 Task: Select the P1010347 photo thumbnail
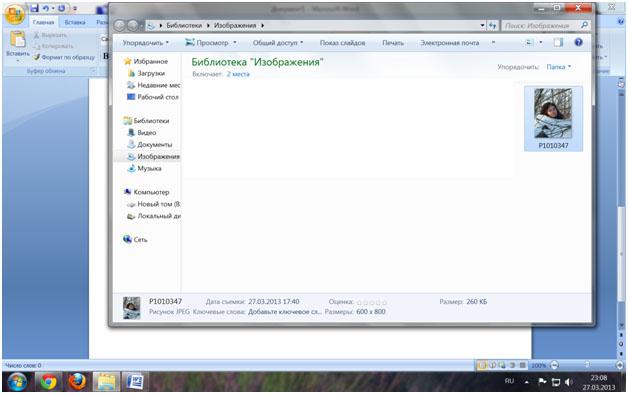coord(553,119)
